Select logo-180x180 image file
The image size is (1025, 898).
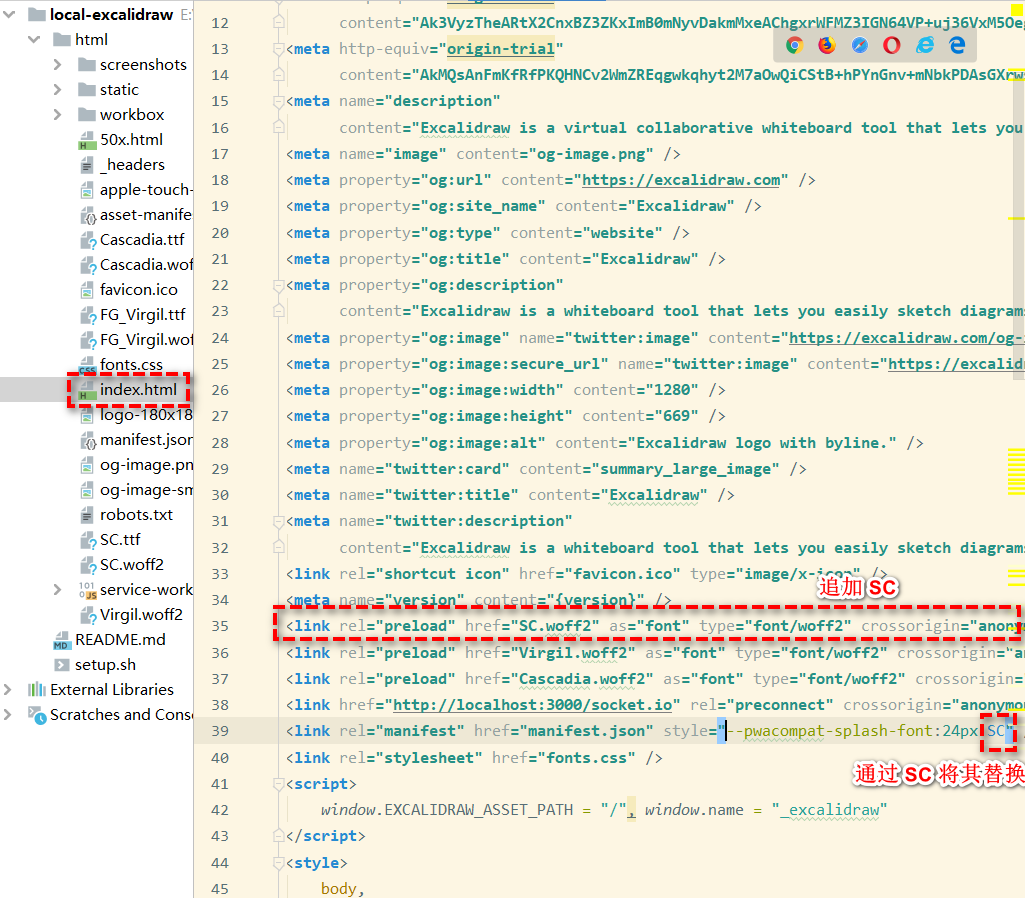[146, 415]
